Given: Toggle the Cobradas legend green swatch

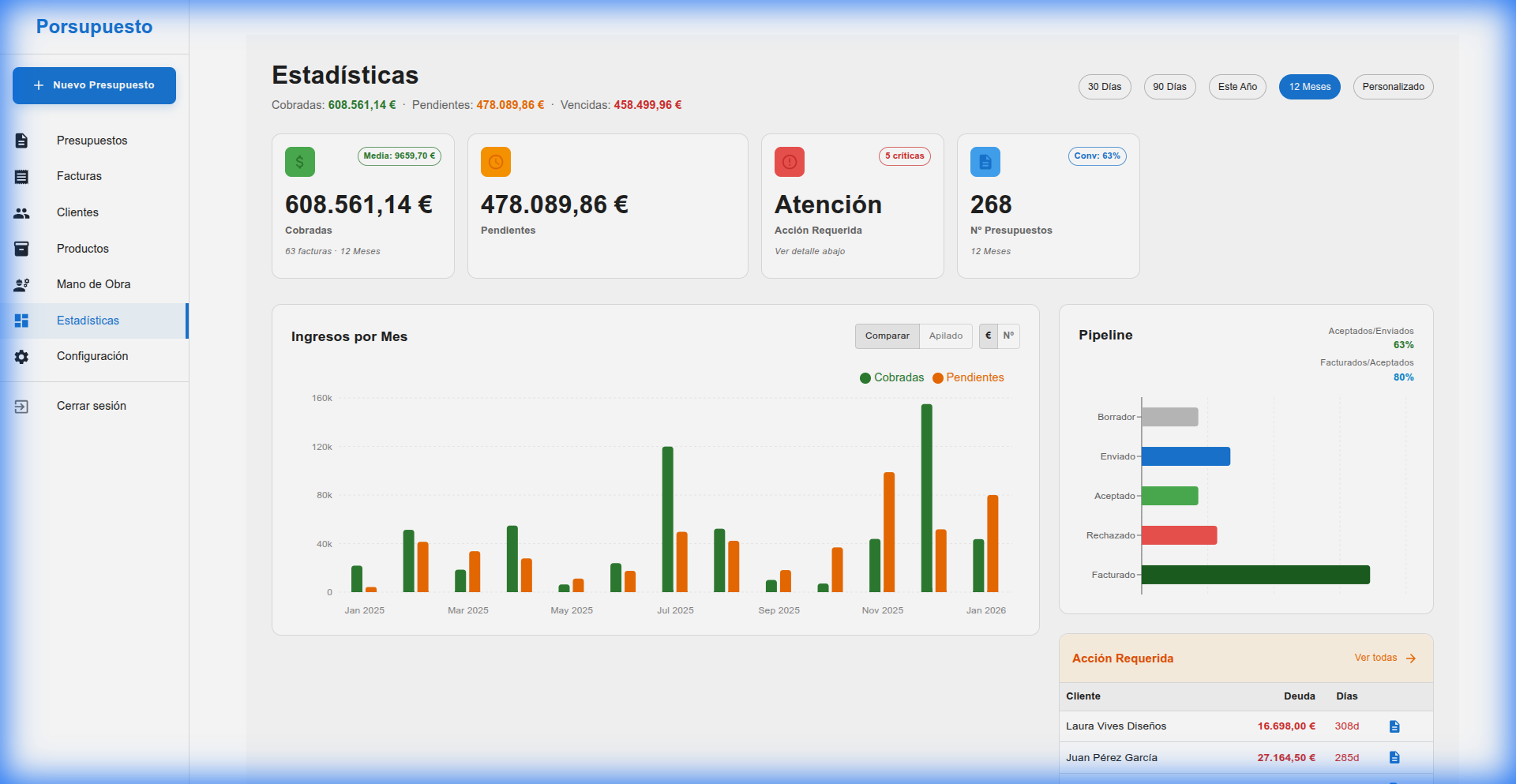Looking at the screenshot, I should (865, 378).
